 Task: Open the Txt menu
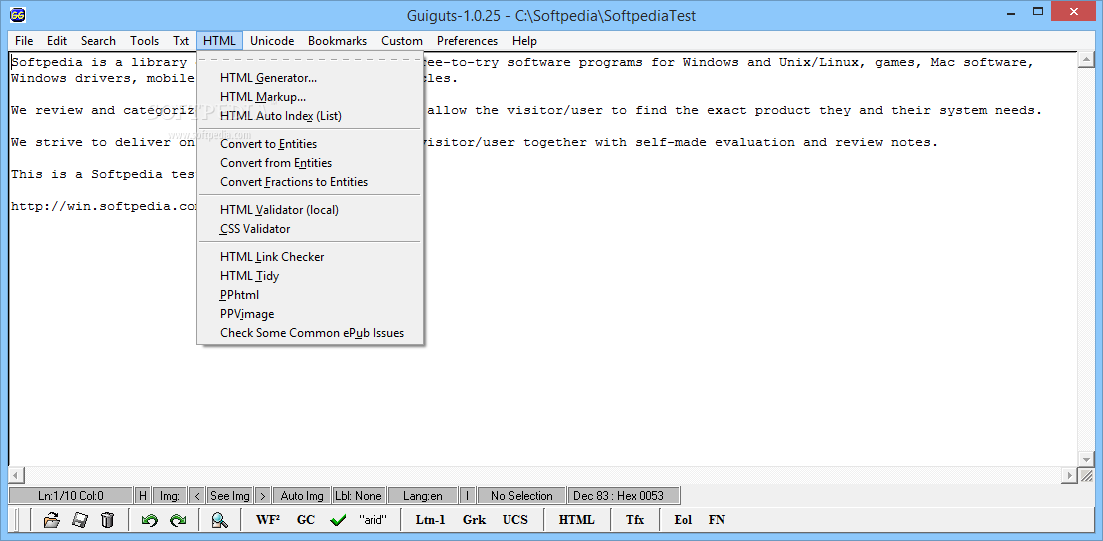[181, 41]
